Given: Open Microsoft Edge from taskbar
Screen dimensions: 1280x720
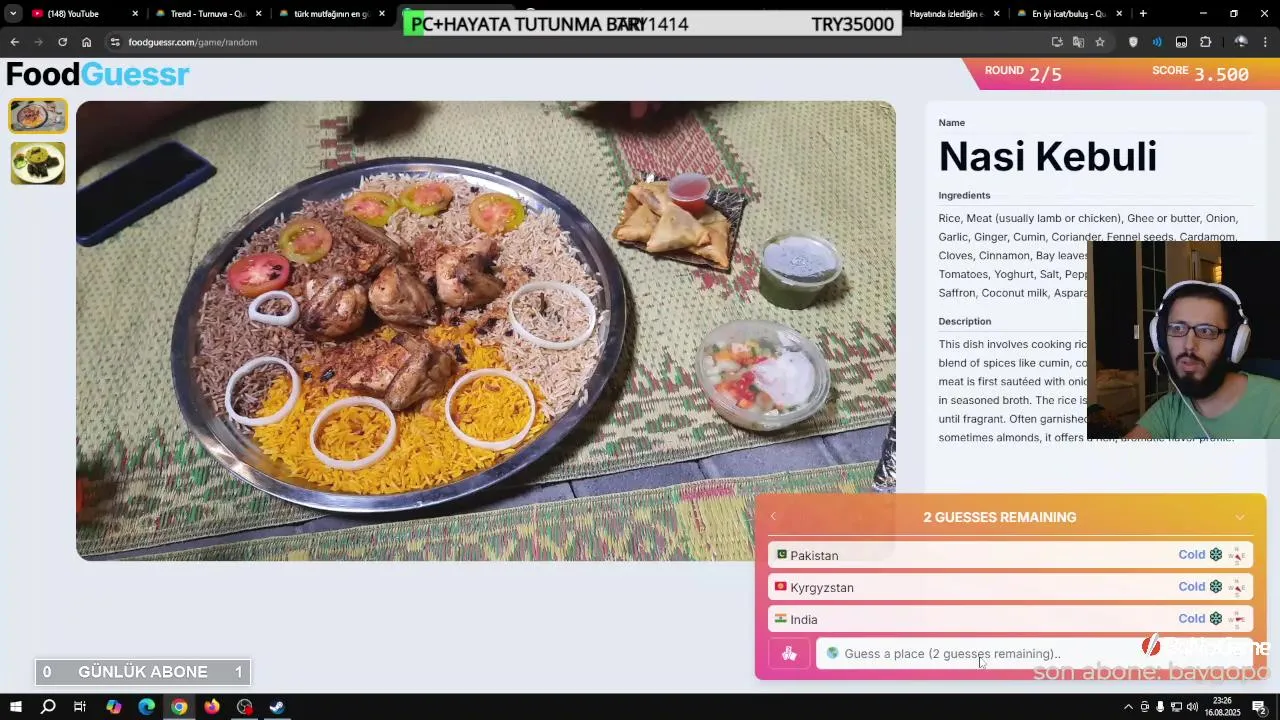Looking at the screenshot, I should coord(146,707).
